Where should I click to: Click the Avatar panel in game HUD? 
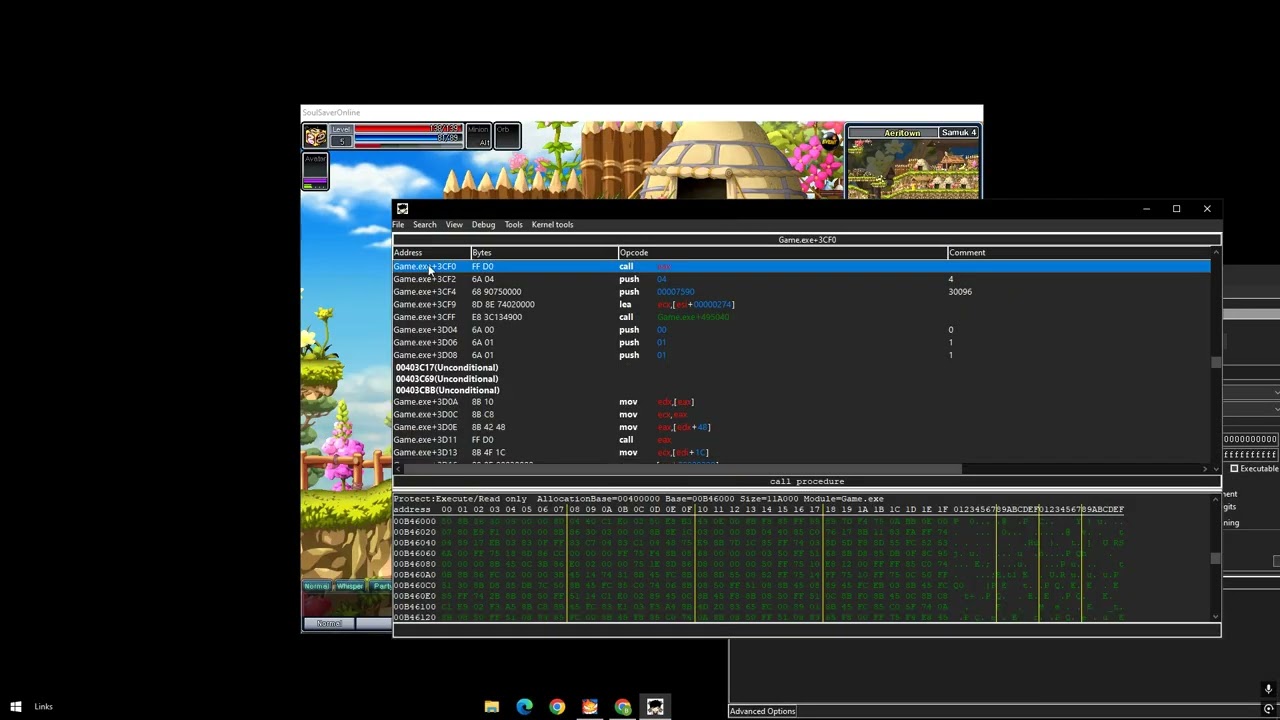[315, 171]
